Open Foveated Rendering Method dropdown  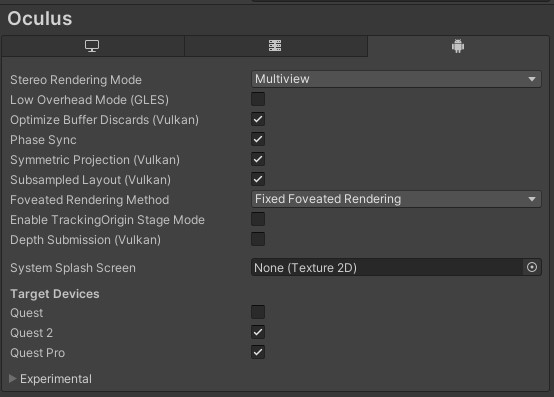click(x=396, y=199)
